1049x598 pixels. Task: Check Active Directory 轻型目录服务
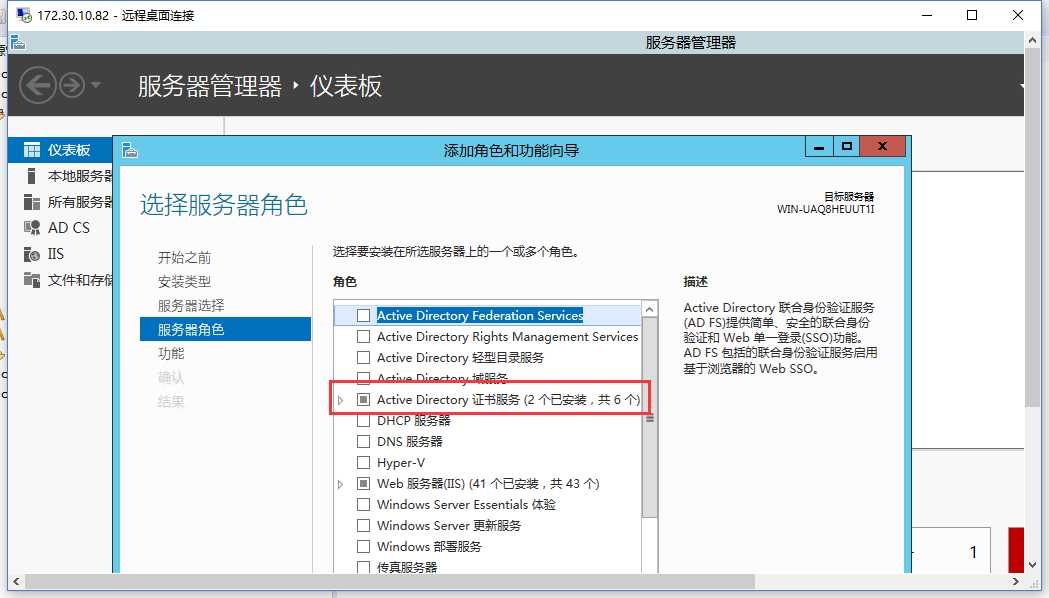tap(363, 357)
